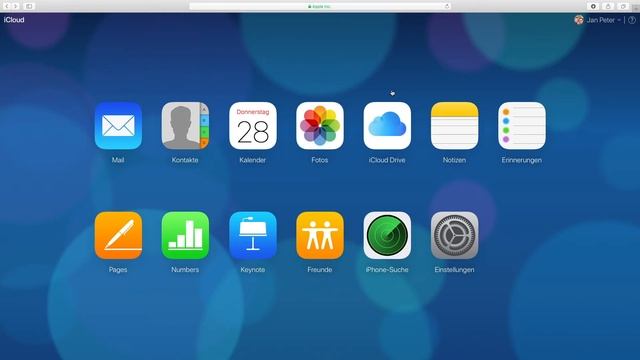Screen dimensions: 640x360
Task: Click the Erinnerungen label text
Action: (522, 160)
